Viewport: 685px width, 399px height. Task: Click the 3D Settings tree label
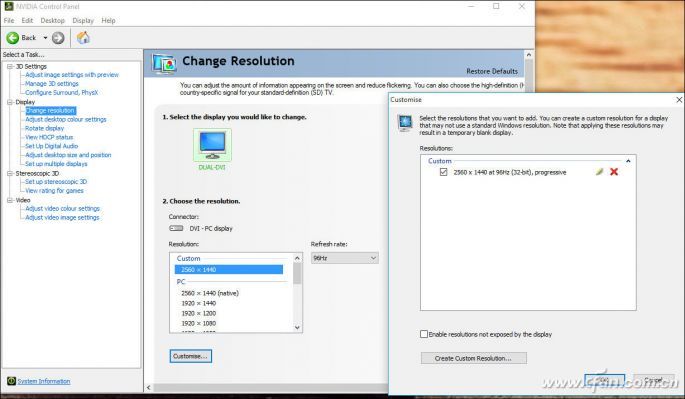point(31,66)
